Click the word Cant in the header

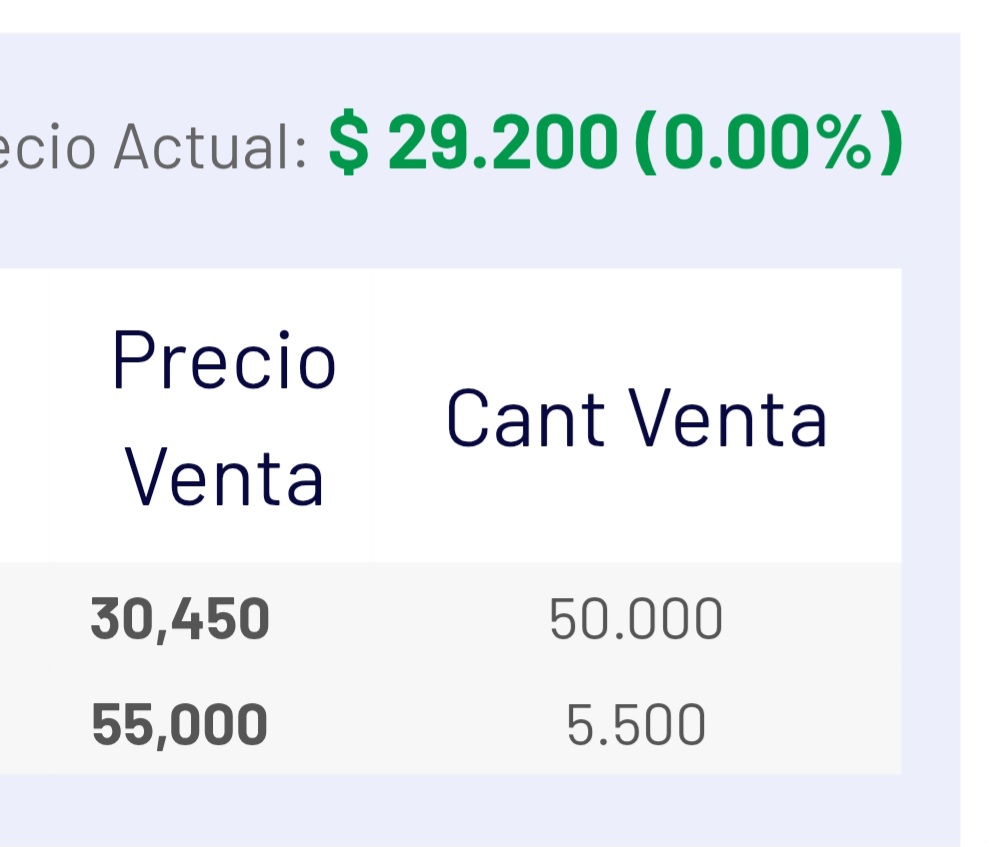coord(523,417)
